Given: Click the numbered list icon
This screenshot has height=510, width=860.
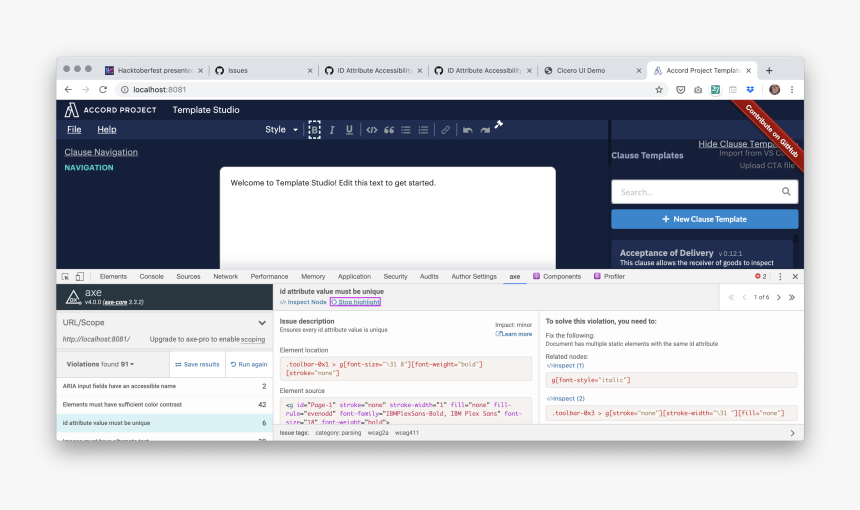Looking at the screenshot, I should tap(423, 130).
